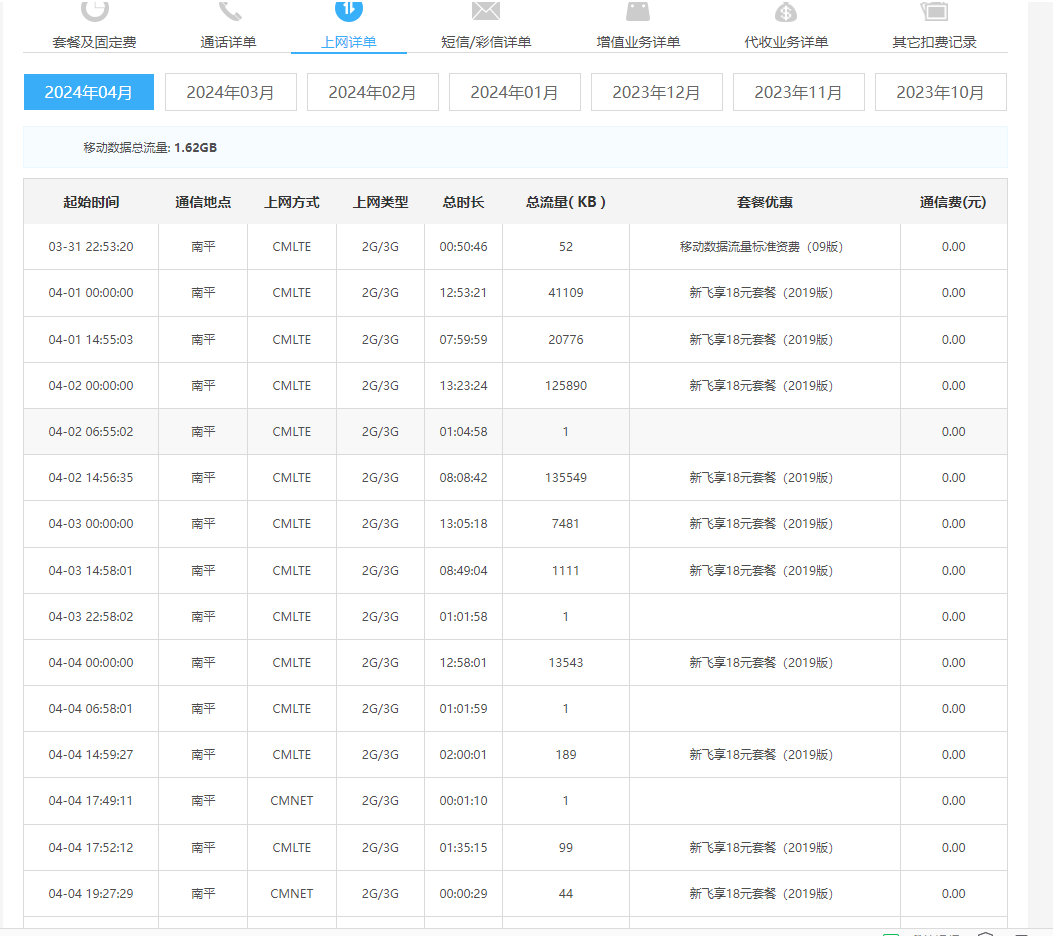Click the duration cell 00:01:10
The image size is (1053, 936).
coord(463,800)
